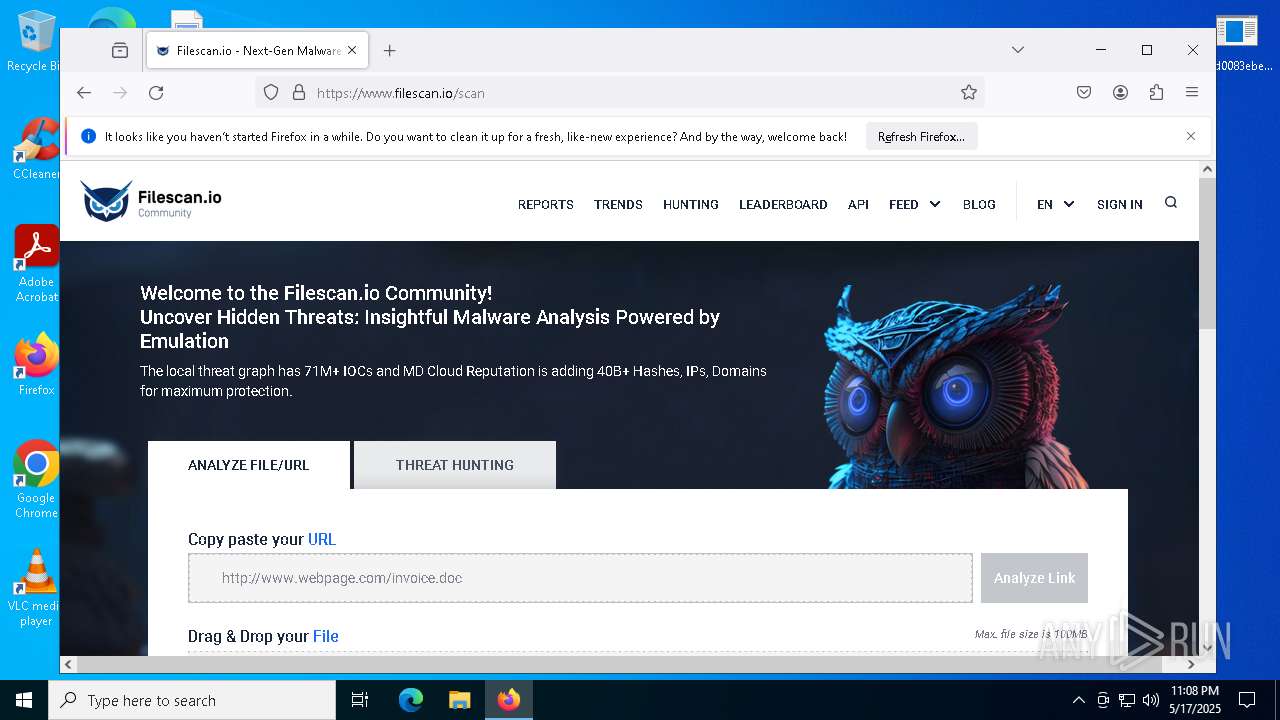The width and height of the screenshot is (1280, 720).
Task: Click the horizontal page scrollbar
Action: 620,664
